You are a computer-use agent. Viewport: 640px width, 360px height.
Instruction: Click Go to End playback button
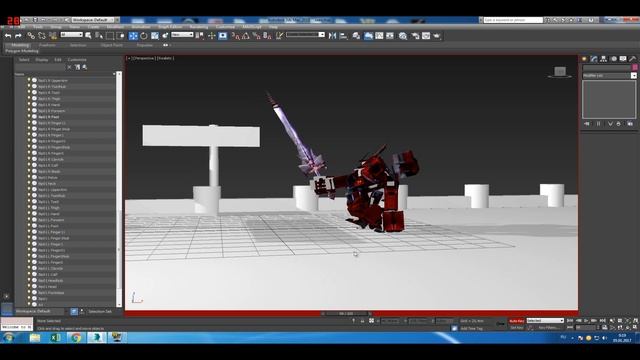602,321
